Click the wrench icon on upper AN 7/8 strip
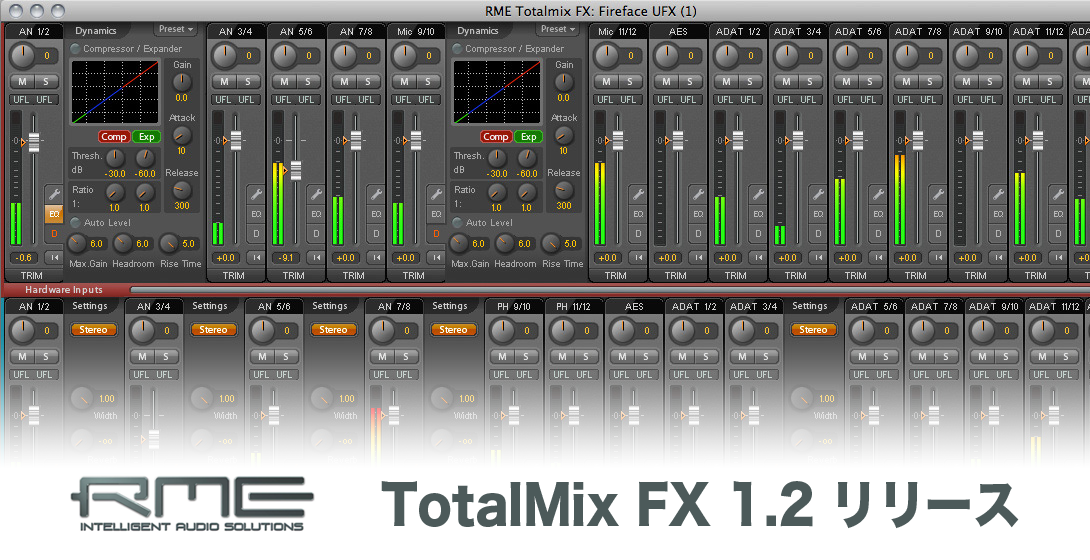This screenshot has width=1090, height=560. pyautogui.click(x=376, y=194)
